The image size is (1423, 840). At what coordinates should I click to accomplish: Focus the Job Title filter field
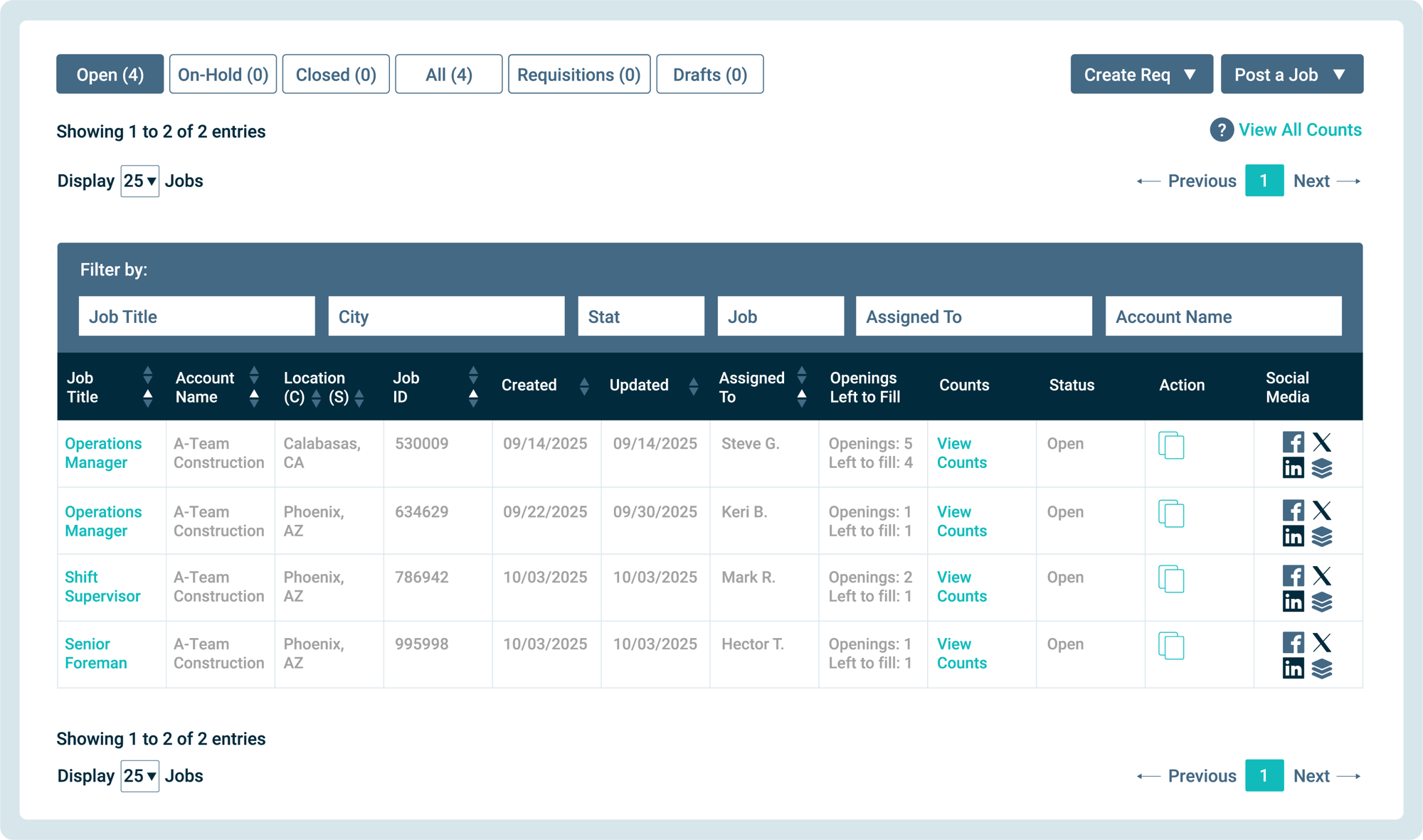pos(197,317)
